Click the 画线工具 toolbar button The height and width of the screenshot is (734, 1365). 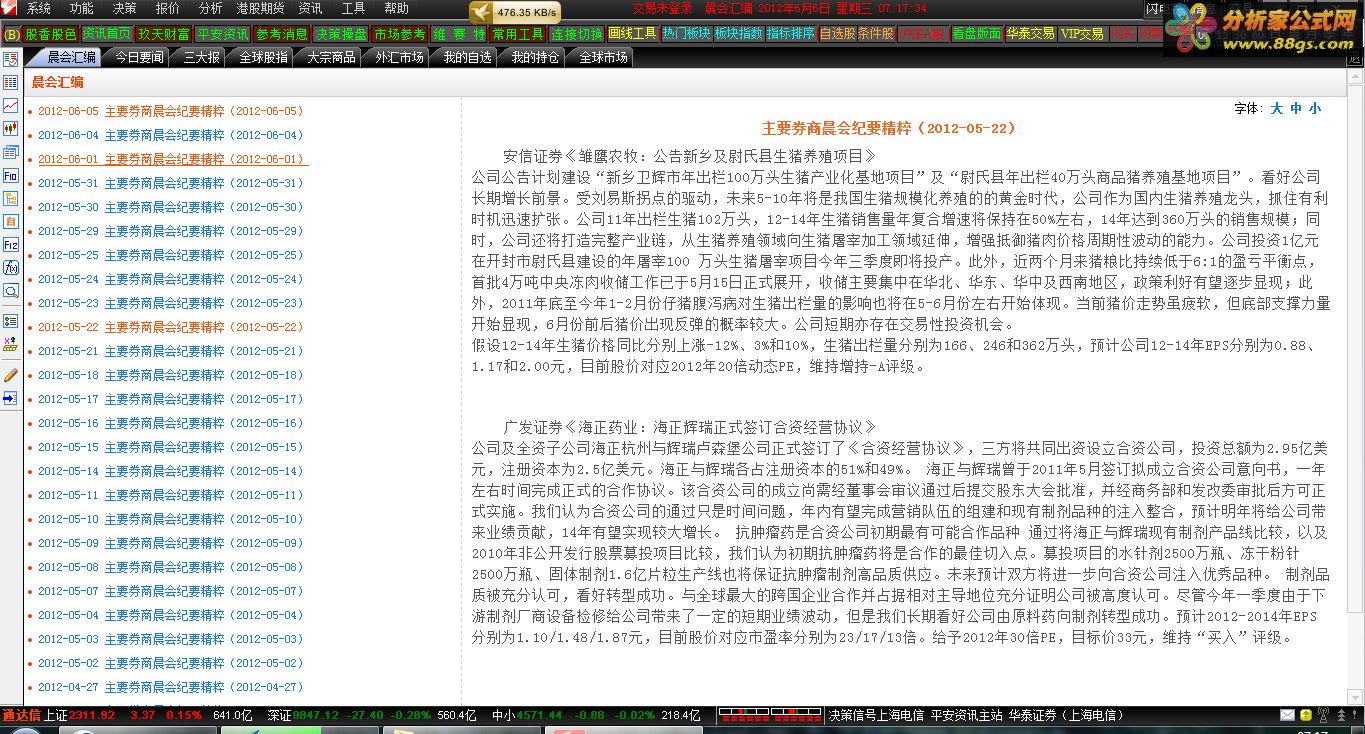point(632,34)
